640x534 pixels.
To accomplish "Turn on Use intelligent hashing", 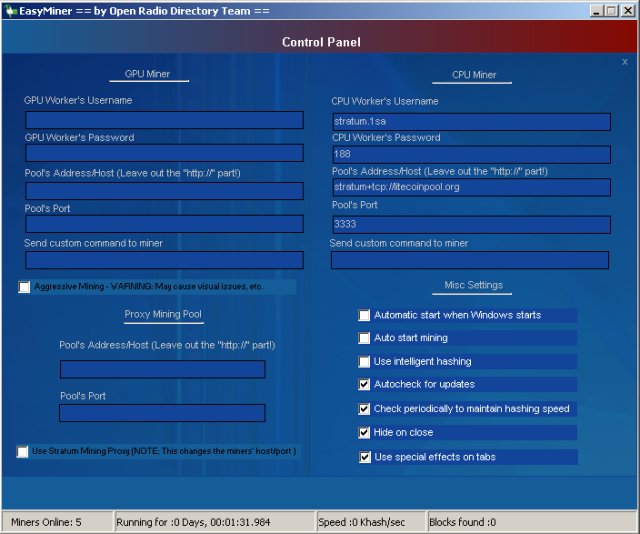I will click(364, 362).
